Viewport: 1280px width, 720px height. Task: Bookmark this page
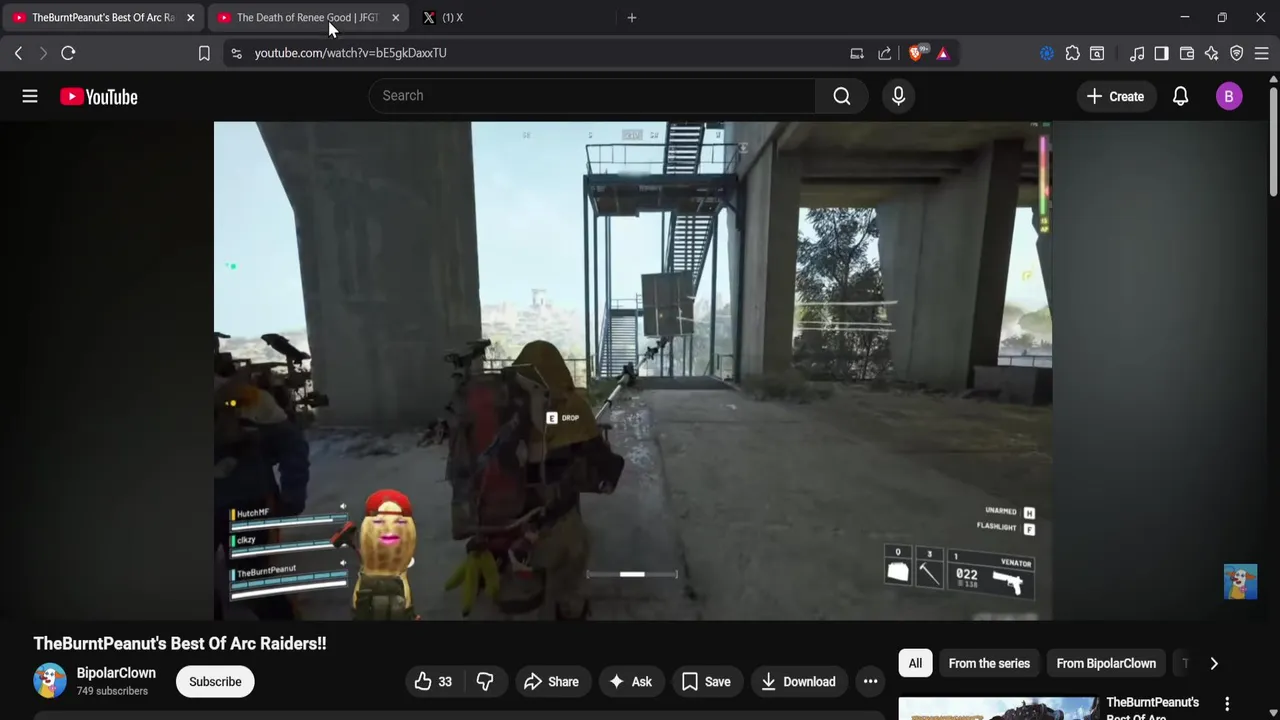click(x=204, y=53)
